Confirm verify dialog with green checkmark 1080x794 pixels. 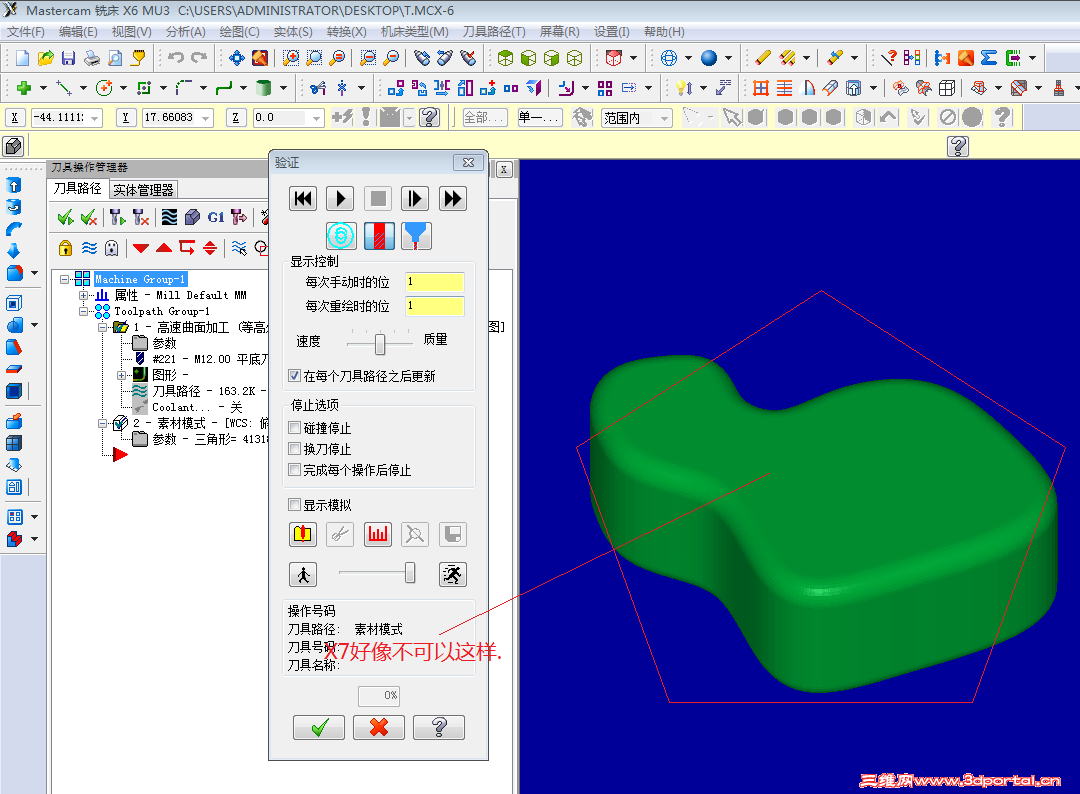319,727
